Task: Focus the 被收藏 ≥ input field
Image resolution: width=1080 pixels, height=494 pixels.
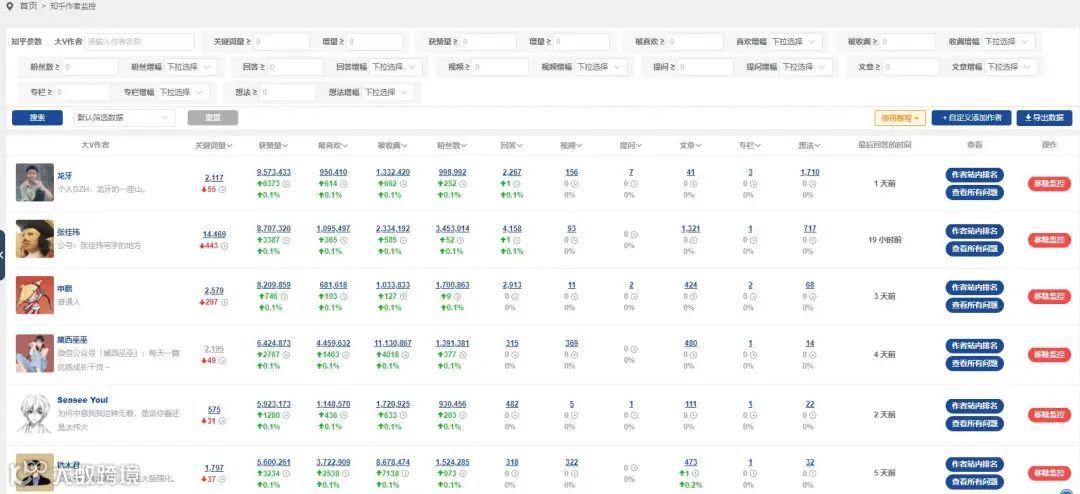Action: (907, 41)
